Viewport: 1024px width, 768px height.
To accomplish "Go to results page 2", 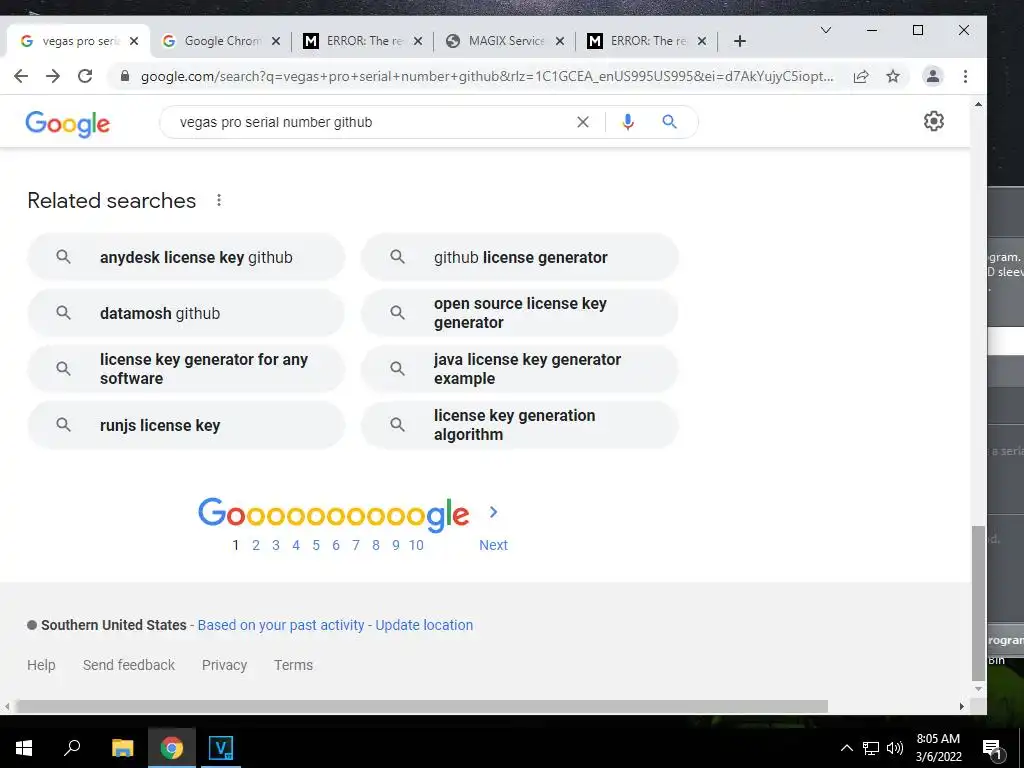I will (256, 545).
